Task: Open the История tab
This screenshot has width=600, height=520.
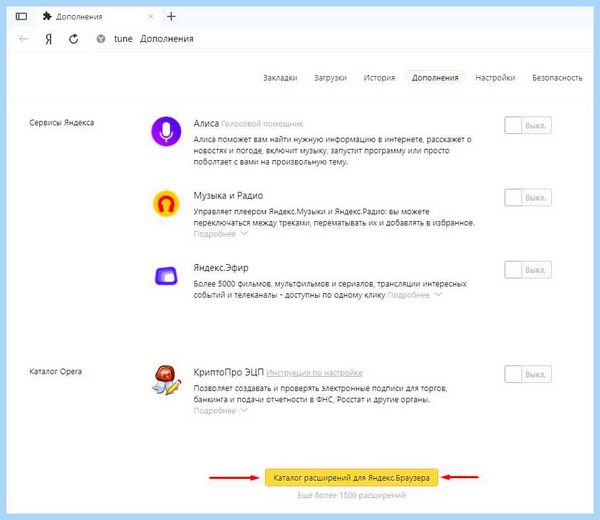Action: (379, 78)
